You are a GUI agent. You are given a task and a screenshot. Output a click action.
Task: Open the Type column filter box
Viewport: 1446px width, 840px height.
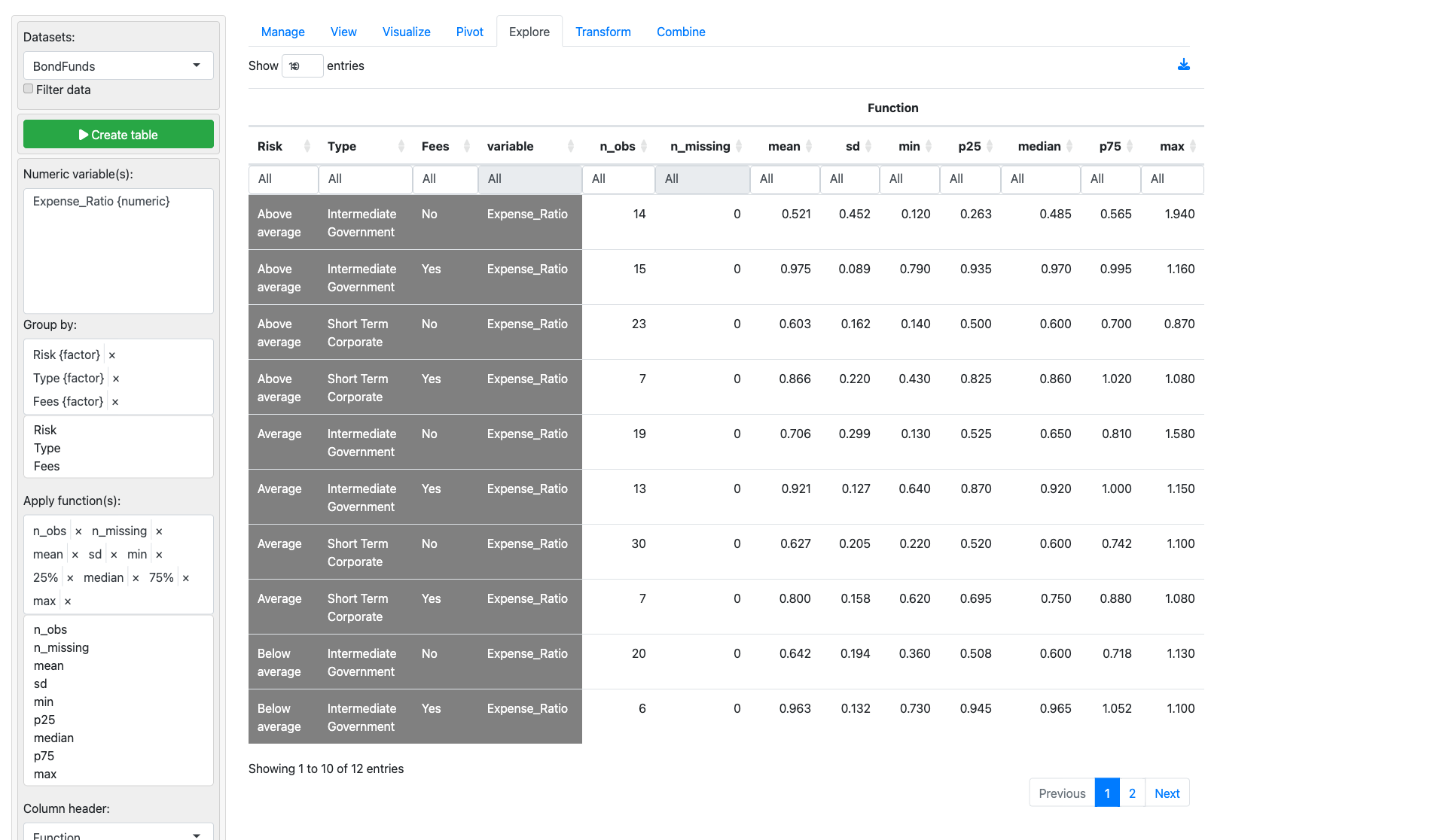pyautogui.click(x=365, y=179)
